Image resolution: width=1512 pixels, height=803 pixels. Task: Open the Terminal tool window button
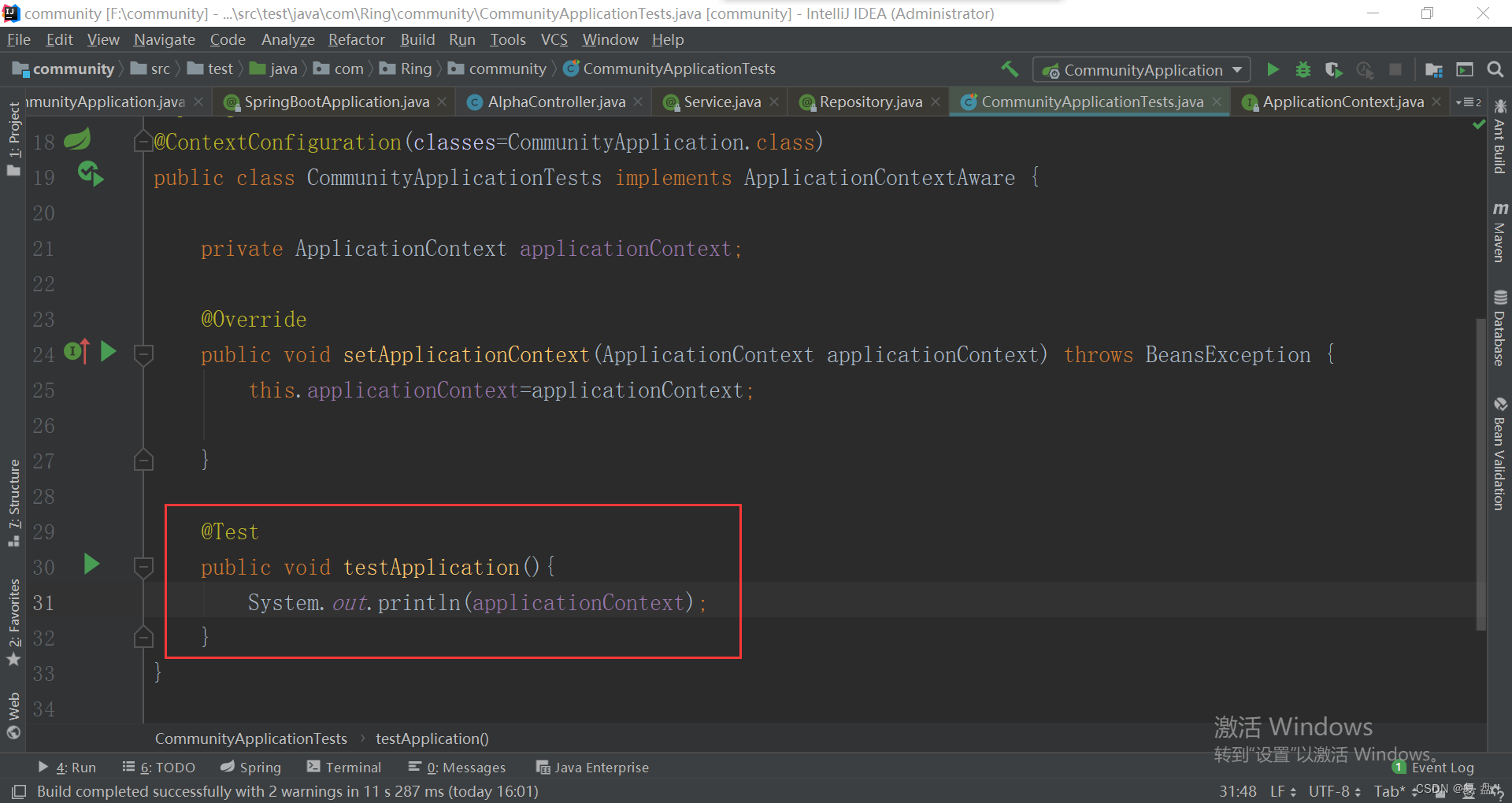344,767
